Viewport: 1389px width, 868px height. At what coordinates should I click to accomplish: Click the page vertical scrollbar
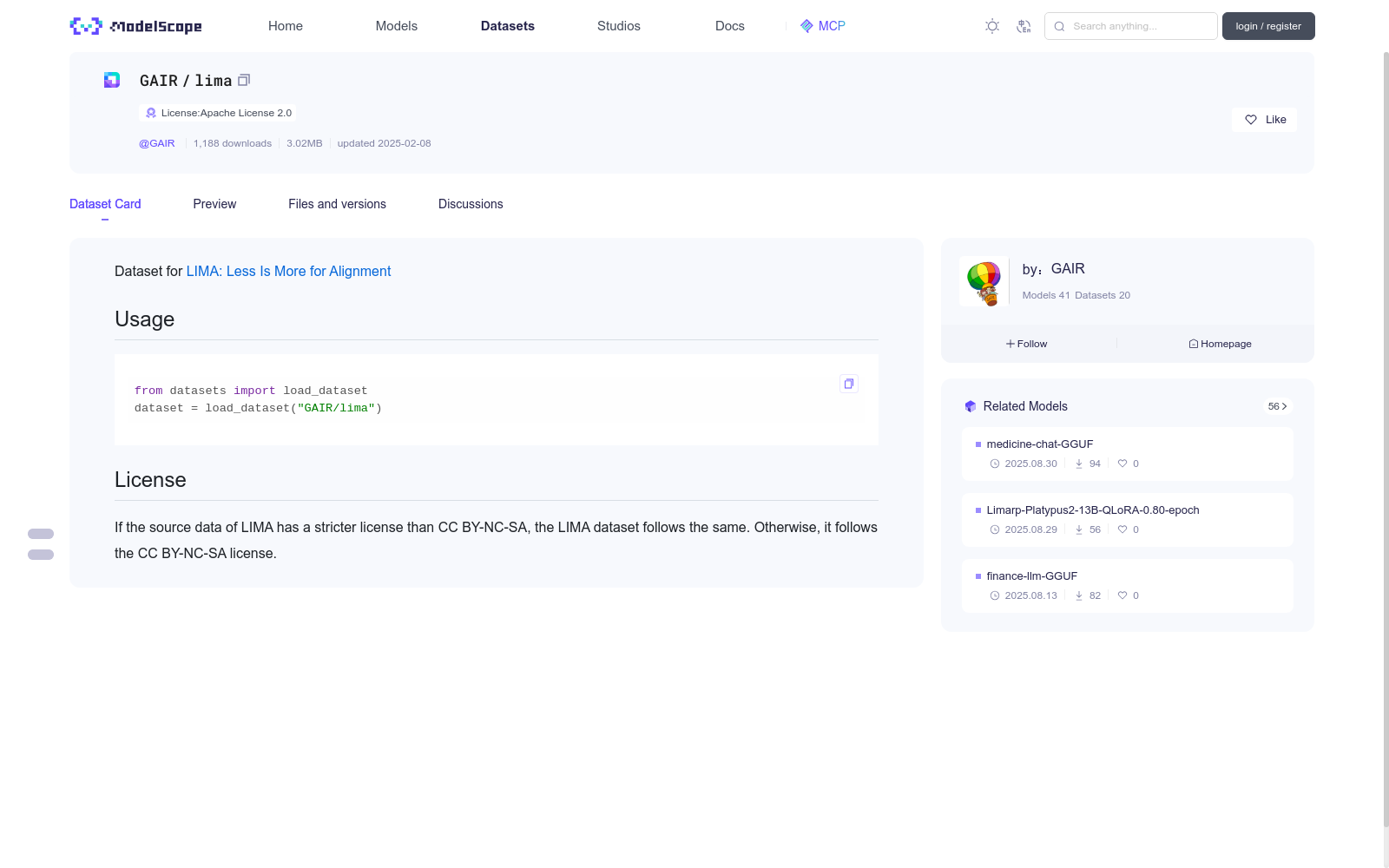pos(1386,438)
